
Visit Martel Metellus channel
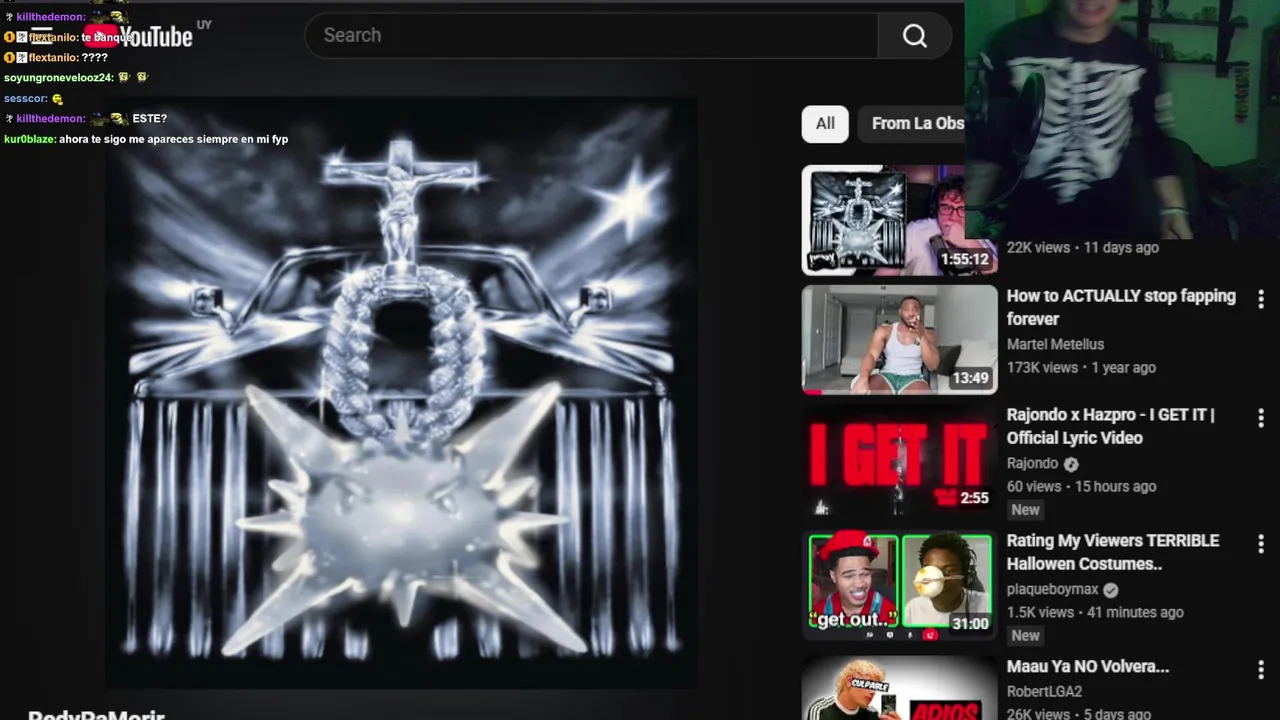(1055, 344)
